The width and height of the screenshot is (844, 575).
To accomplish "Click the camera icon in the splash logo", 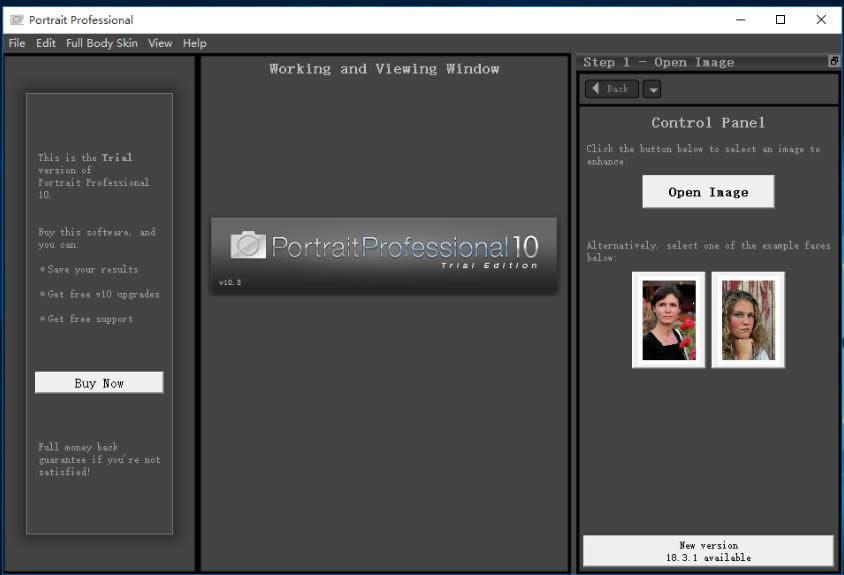I will 248,245.
